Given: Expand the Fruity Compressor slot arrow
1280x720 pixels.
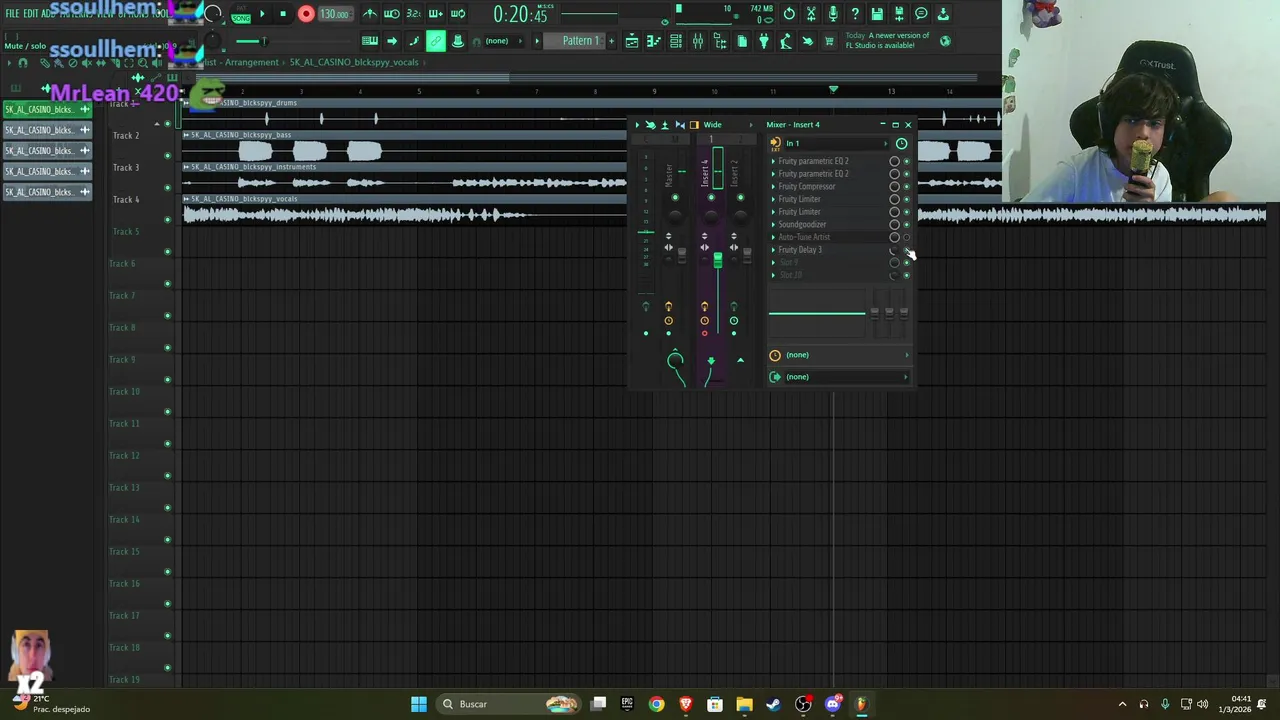Looking at the screenshot, I should 773,186.
